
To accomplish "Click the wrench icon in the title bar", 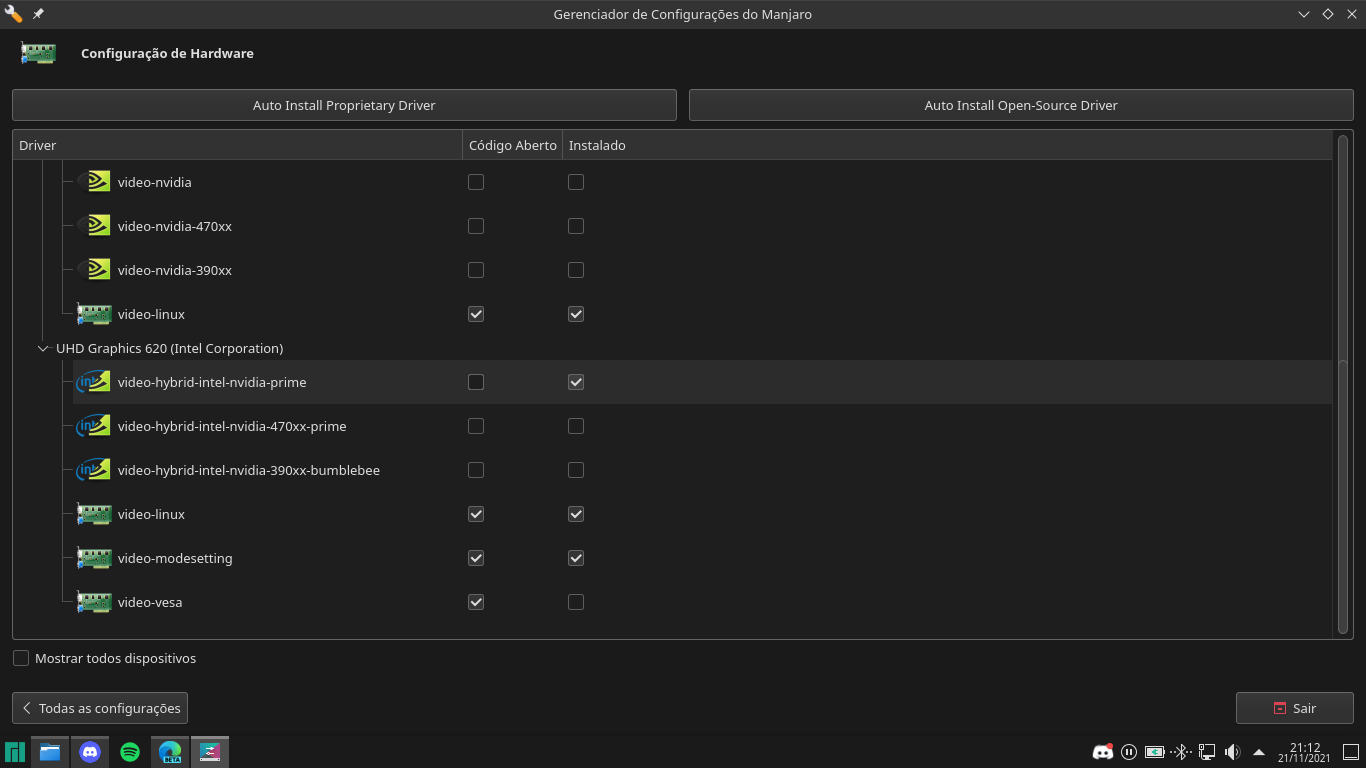I will pyautogui.click(x=14, y=14).
